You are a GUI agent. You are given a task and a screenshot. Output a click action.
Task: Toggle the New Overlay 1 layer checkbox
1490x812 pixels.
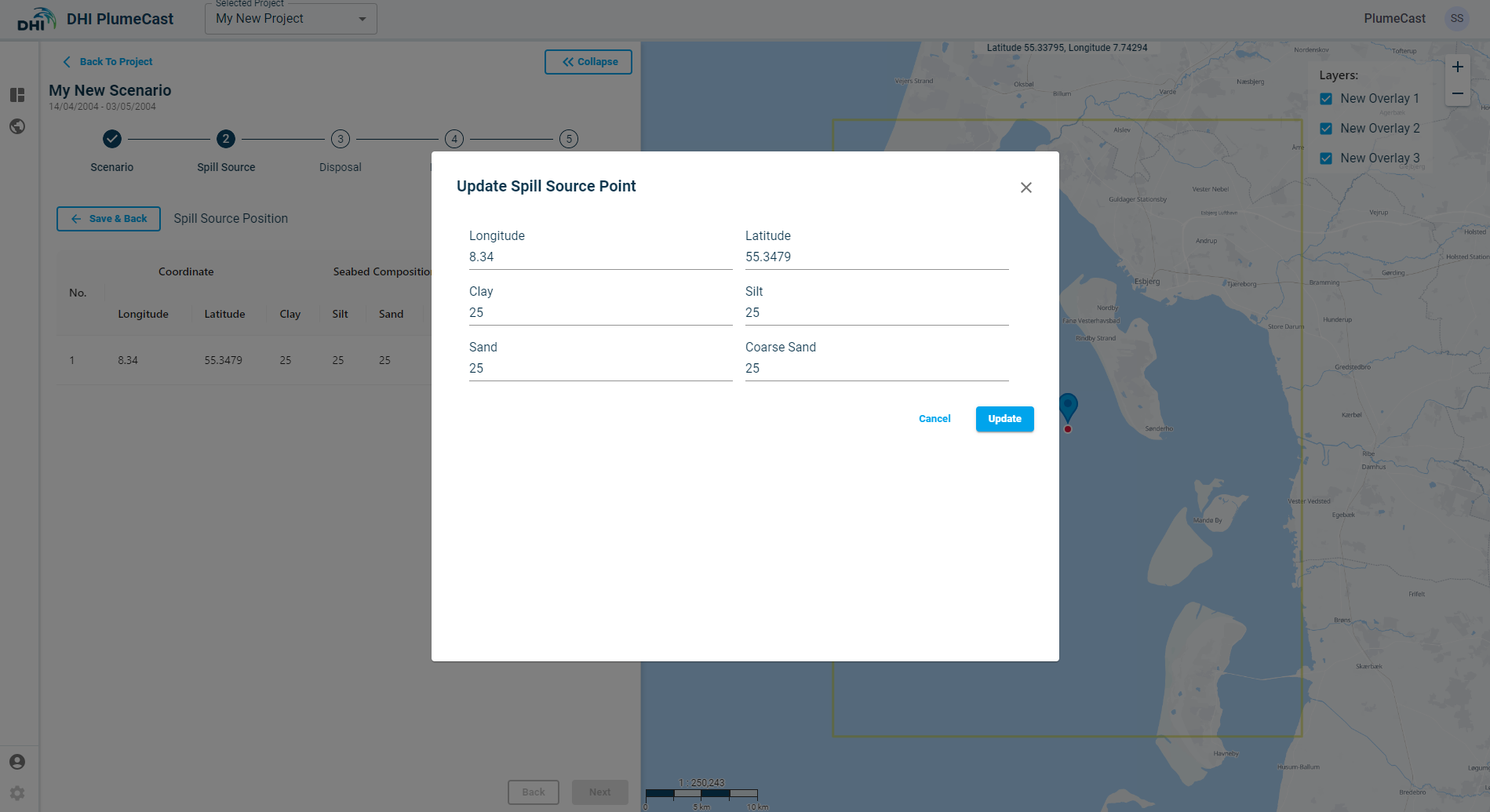[1326, 99]
